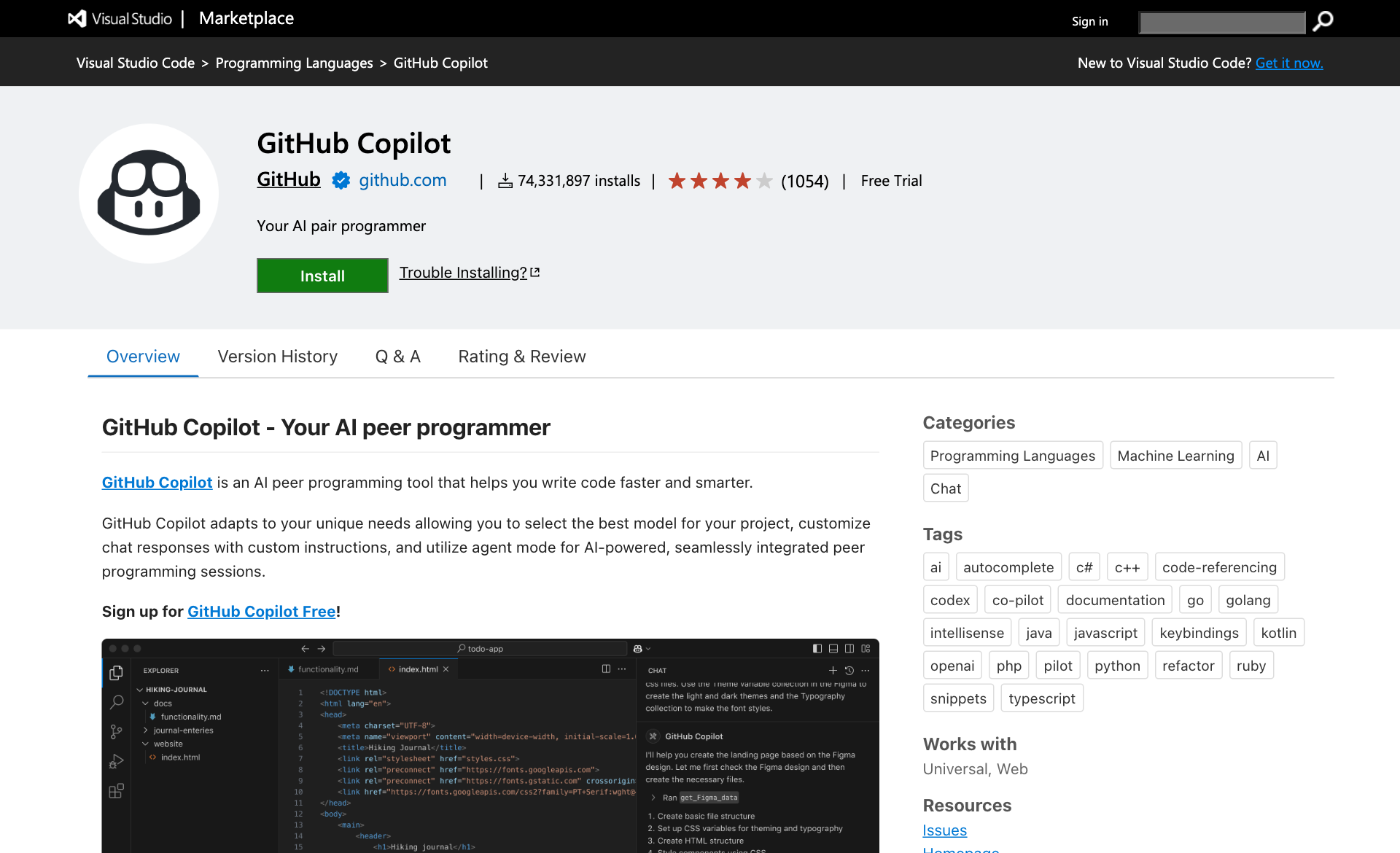Switch to the Rating & Review tab
1400x853 pixels.
pyautogui.click(x=522, y=357)
